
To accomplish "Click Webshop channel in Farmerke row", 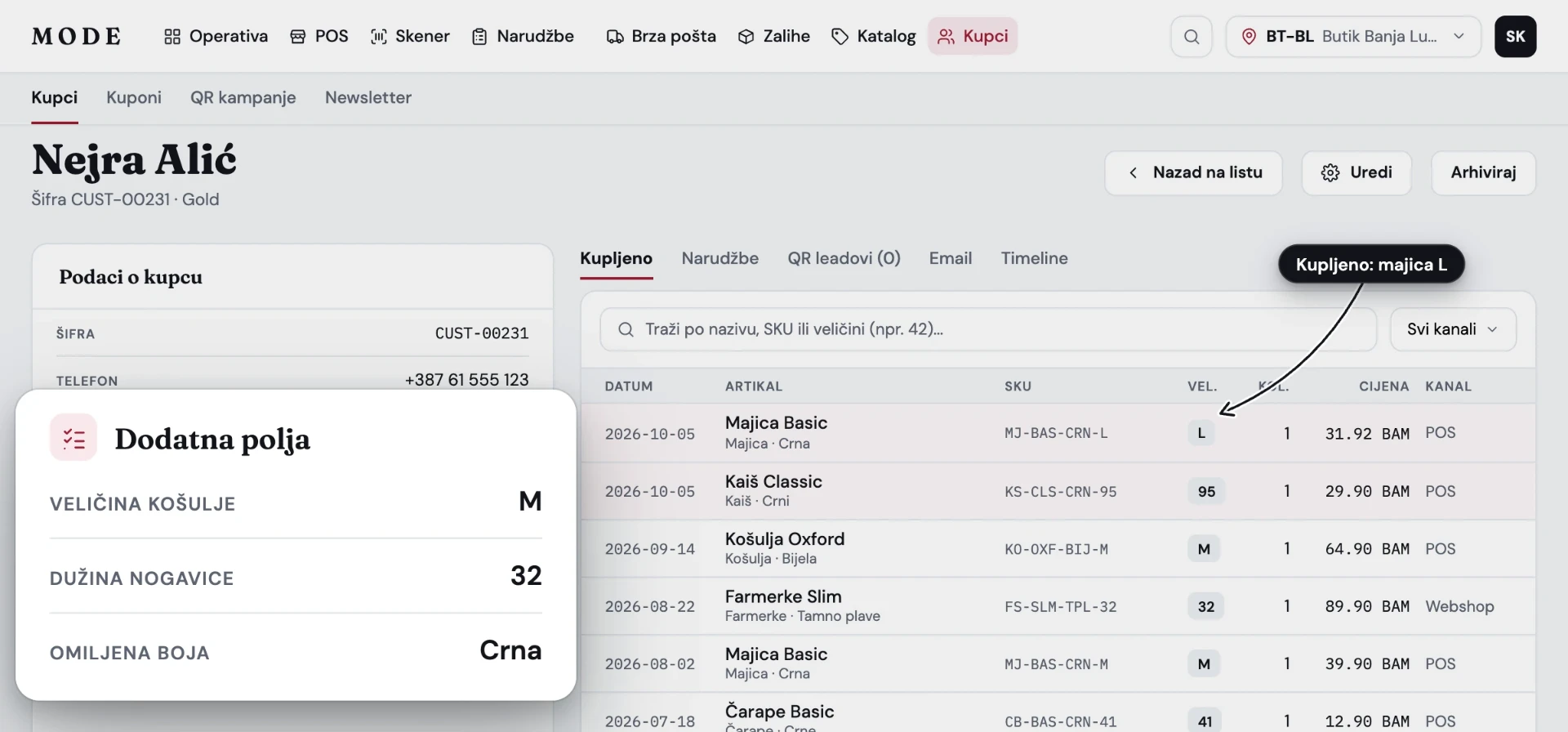I will (x=1459, y=606).
